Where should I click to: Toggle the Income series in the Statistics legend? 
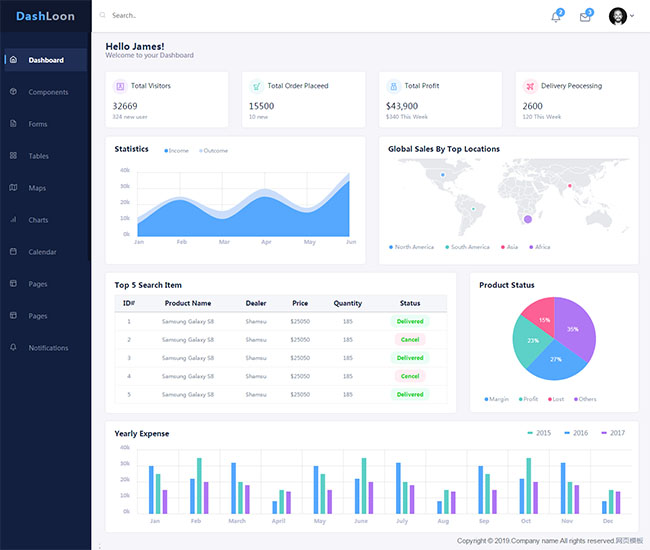point(176,151)
